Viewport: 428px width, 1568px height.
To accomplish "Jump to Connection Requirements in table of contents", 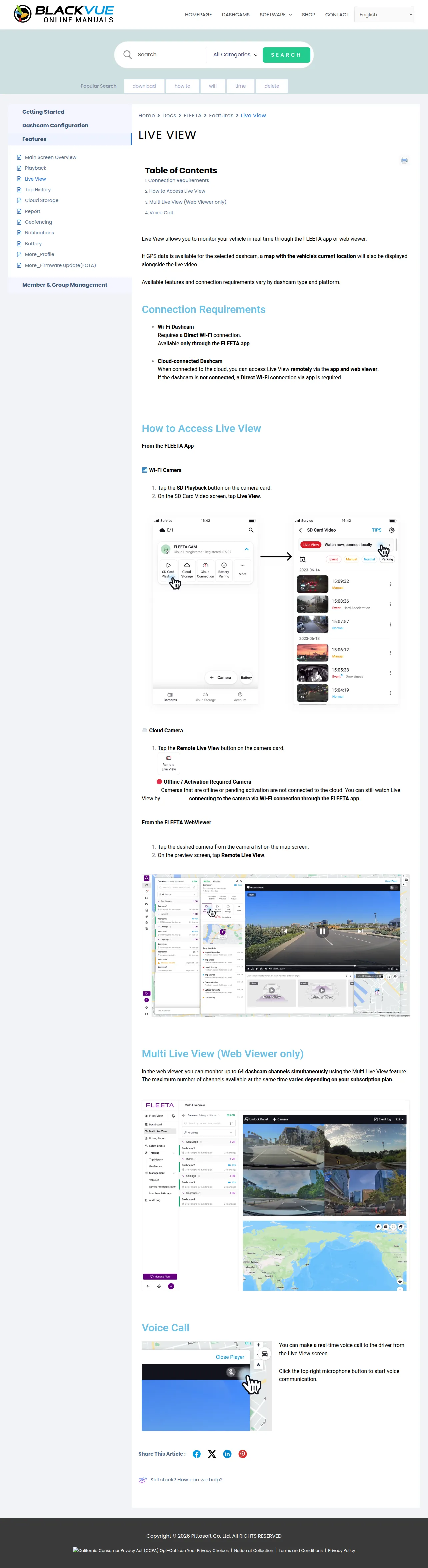I will point(178,181).
